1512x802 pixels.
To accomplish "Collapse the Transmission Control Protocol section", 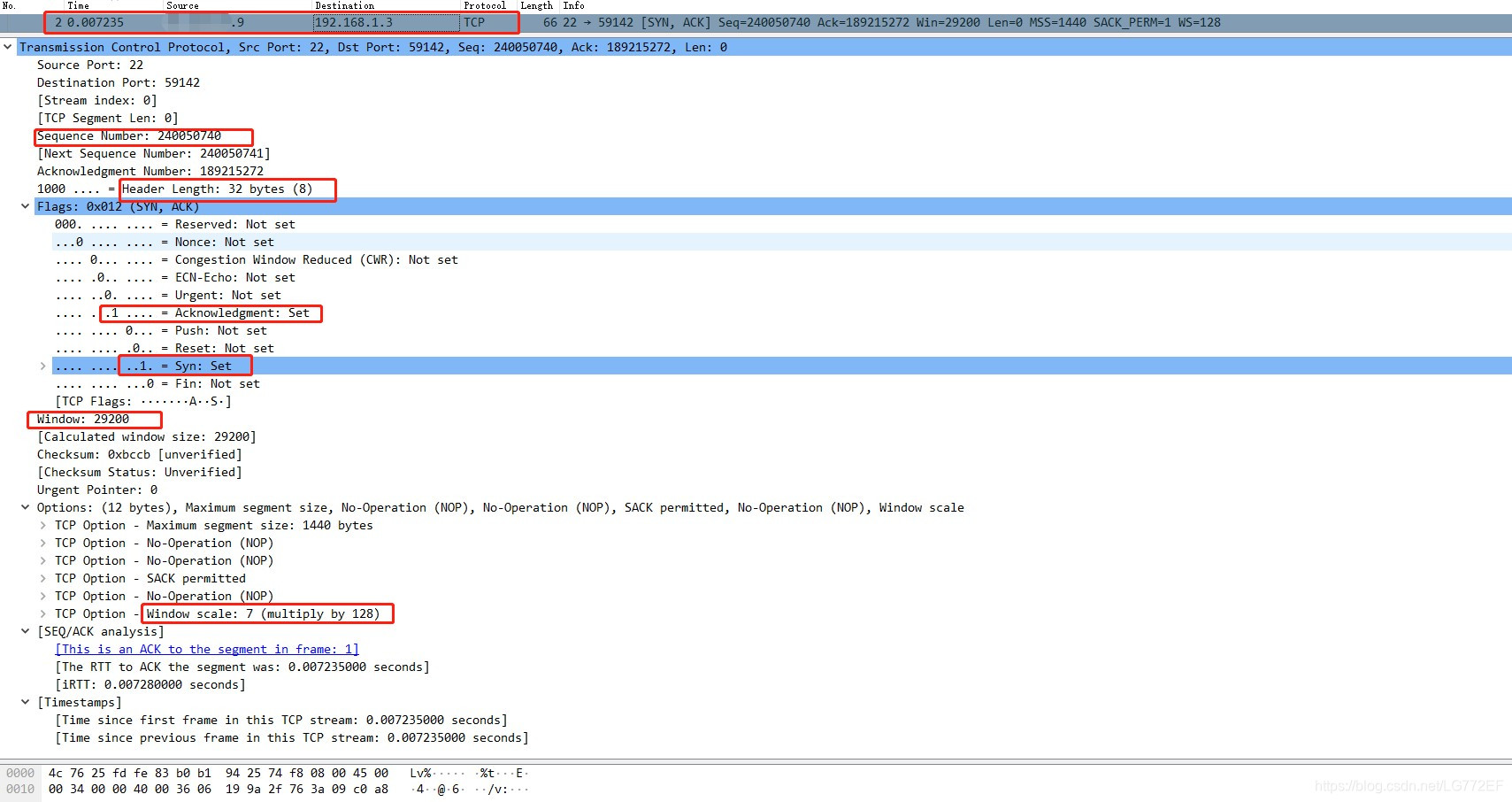I will point(8,47).
